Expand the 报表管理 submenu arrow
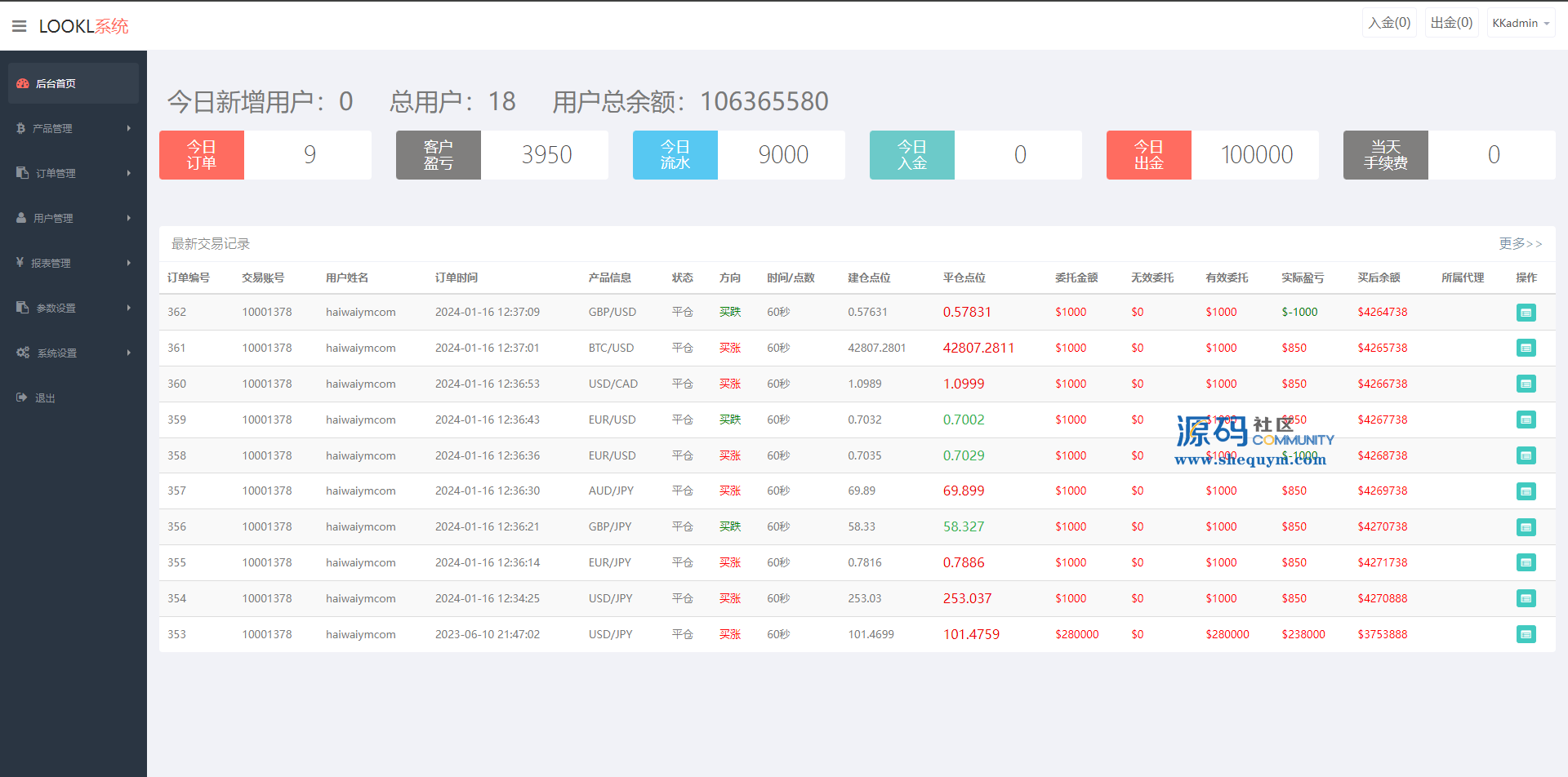Image resolution: width=1568 pixels, height=777 pixels. coord(129,263)
